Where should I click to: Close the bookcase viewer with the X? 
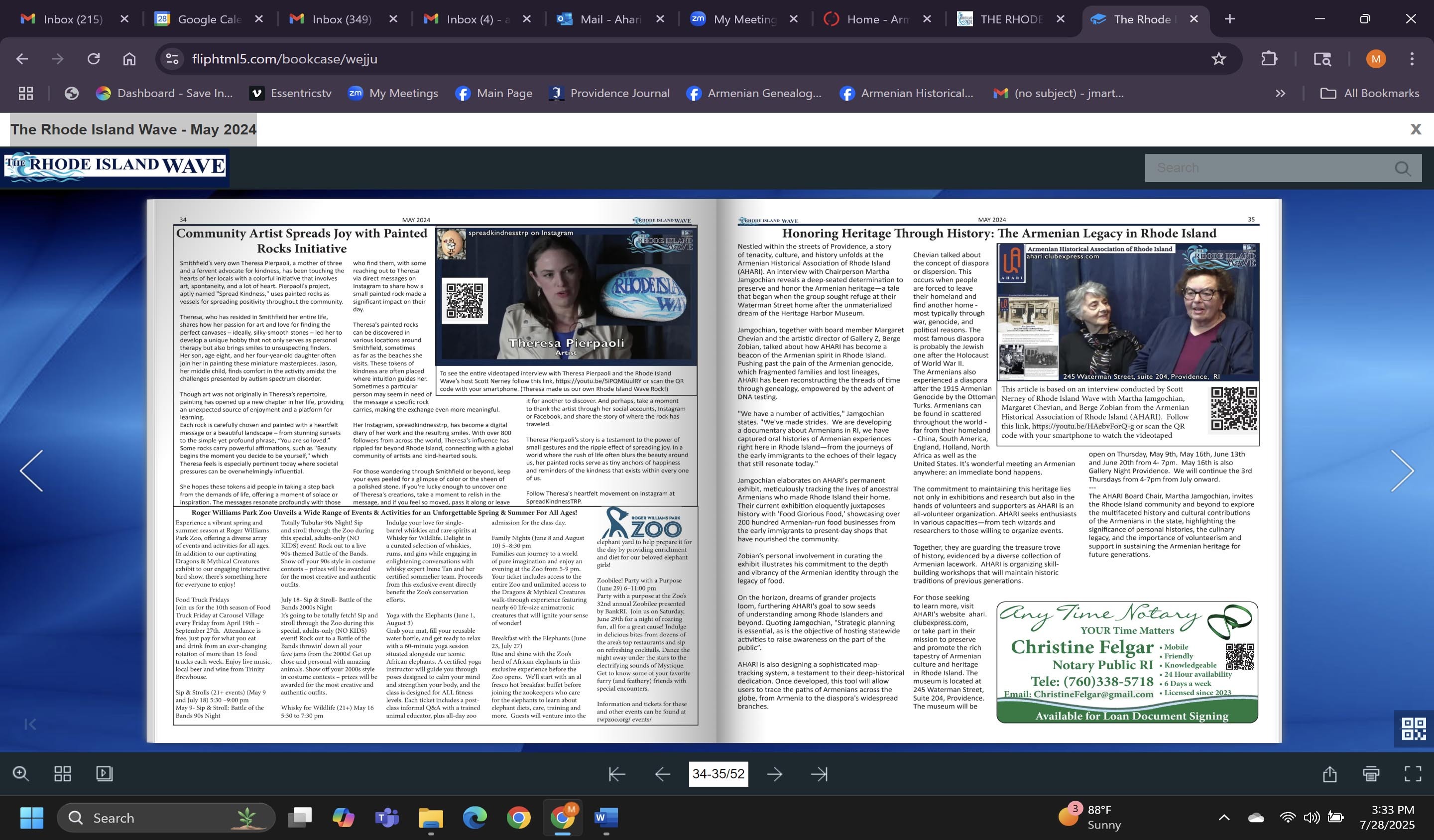[x=1416, y=129]
